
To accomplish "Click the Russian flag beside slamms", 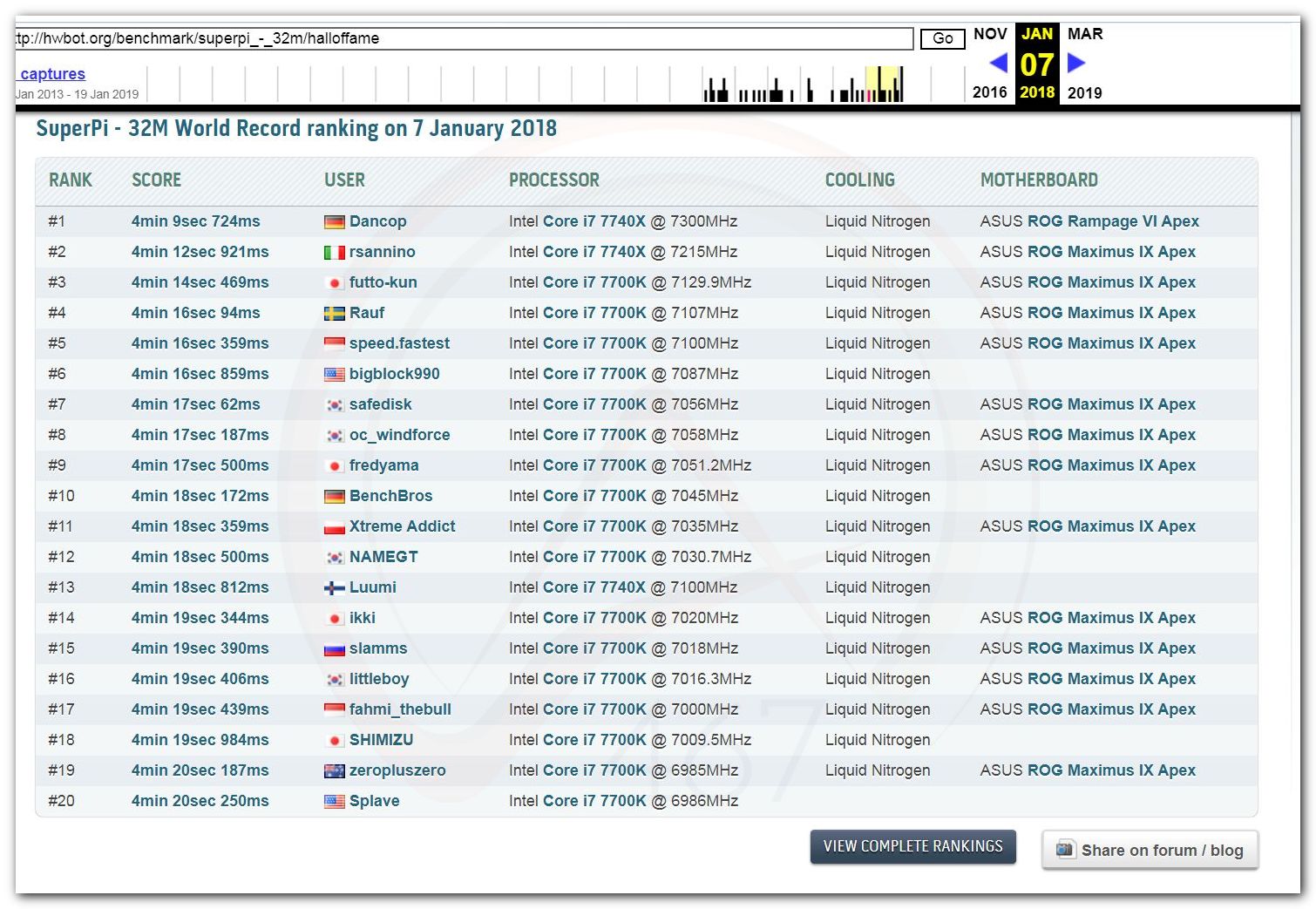I will [334, 649].
